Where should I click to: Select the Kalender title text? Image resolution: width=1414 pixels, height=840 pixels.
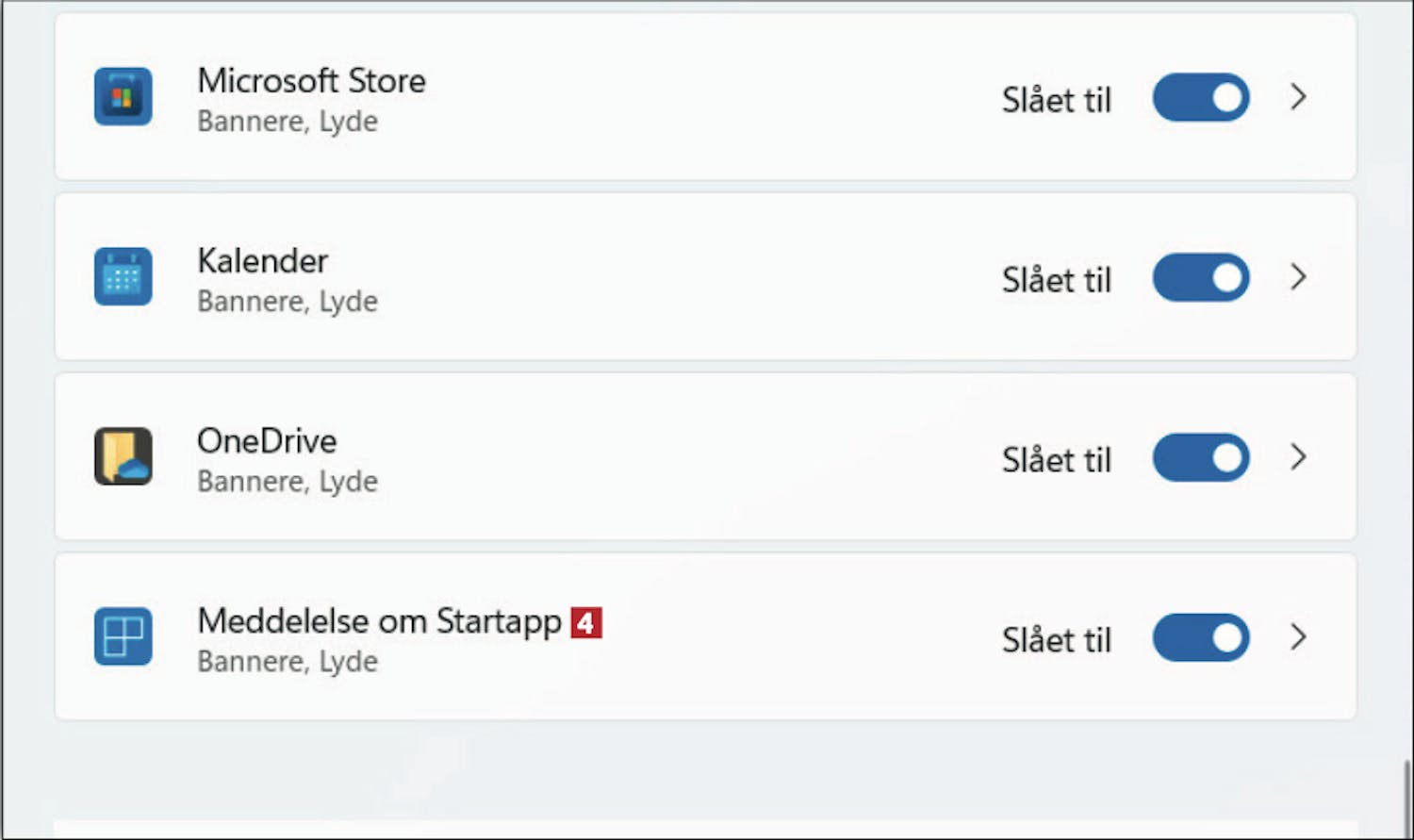pyautogui.click(x=263, y=261)
